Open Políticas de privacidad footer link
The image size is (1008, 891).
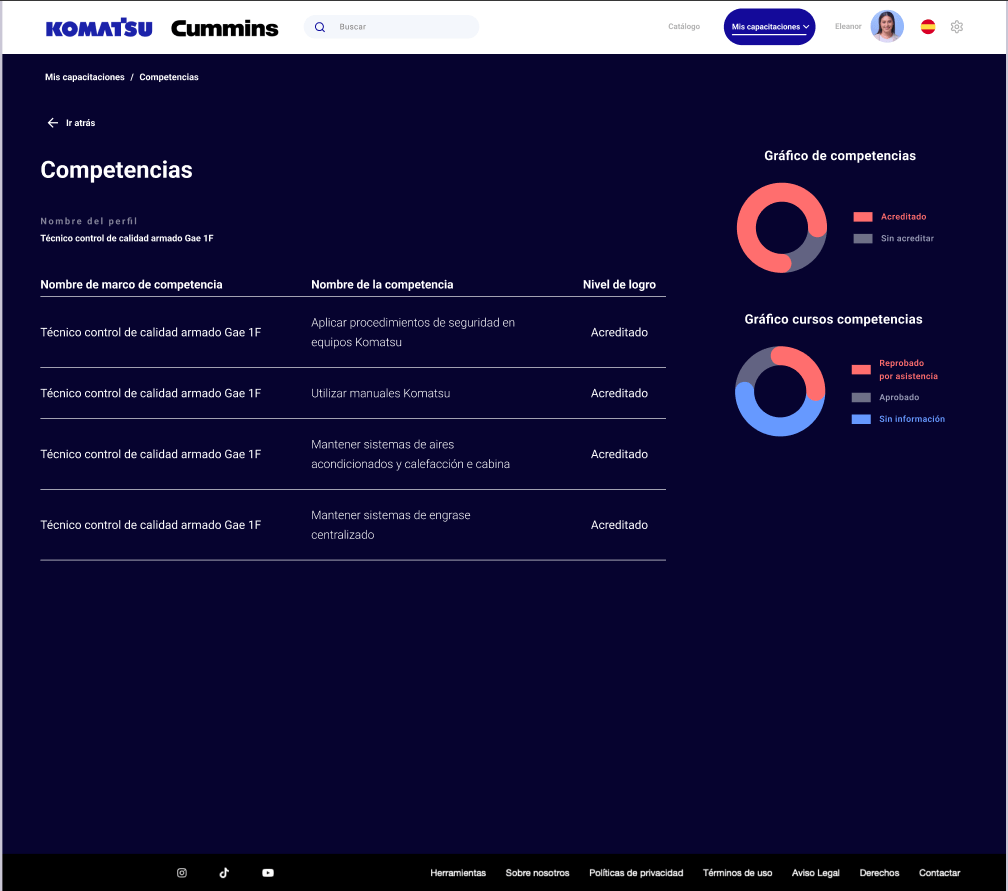636,873
